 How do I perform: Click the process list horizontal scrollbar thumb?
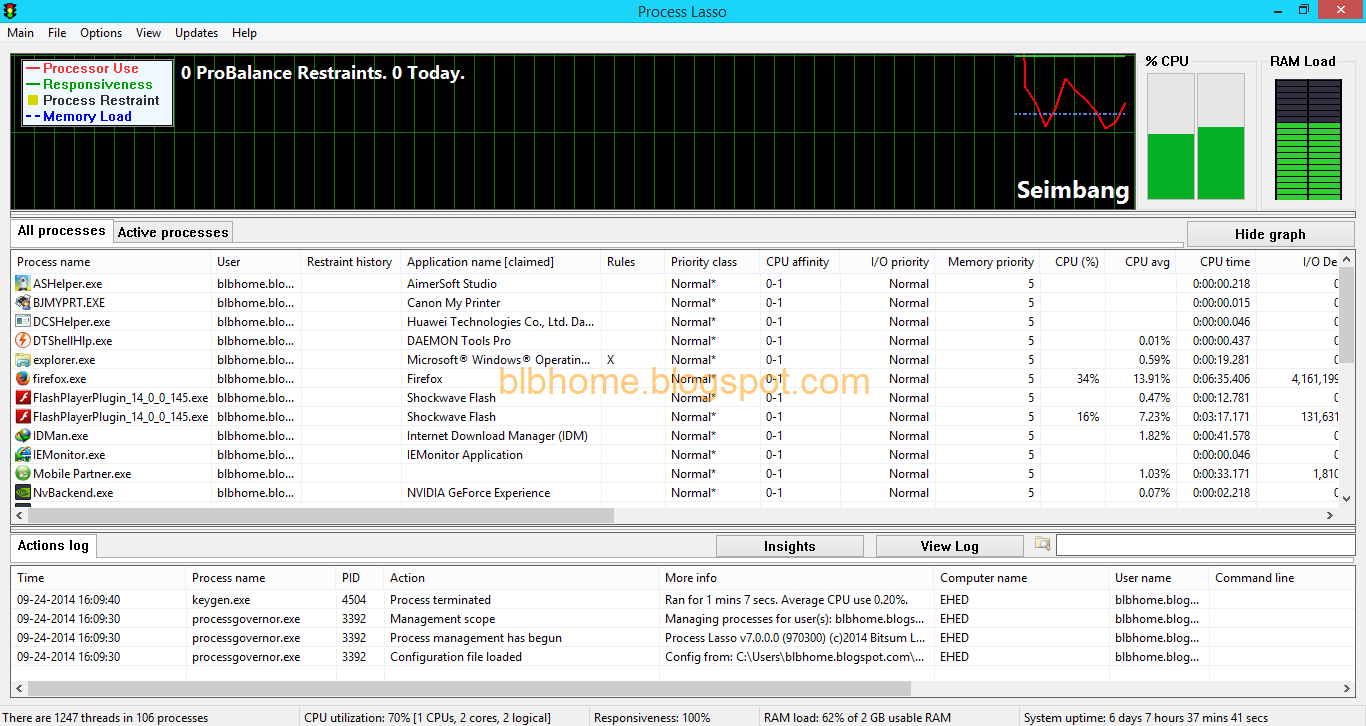tap(320, 516)
